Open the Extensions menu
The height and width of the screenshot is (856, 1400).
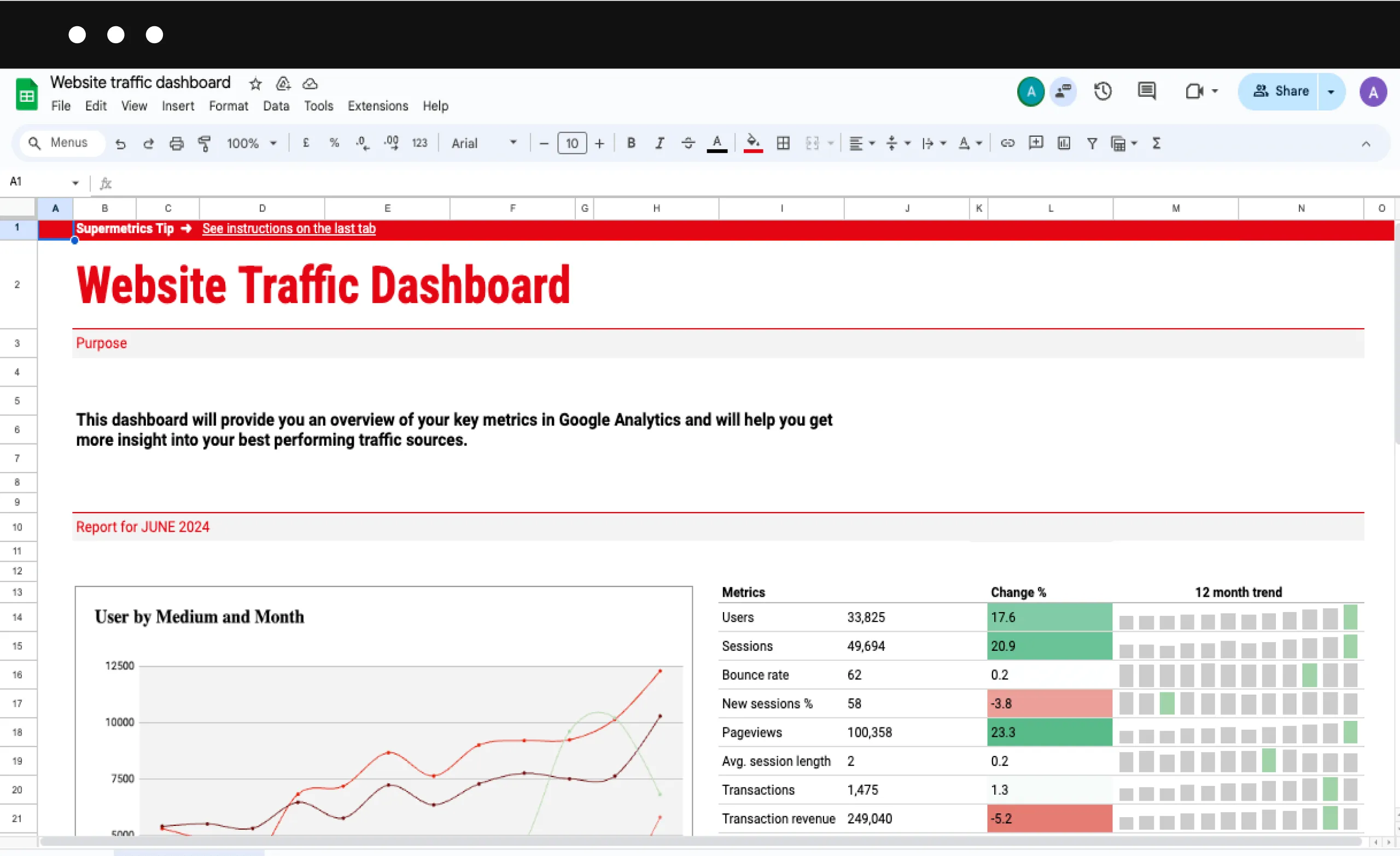[378, 106]
